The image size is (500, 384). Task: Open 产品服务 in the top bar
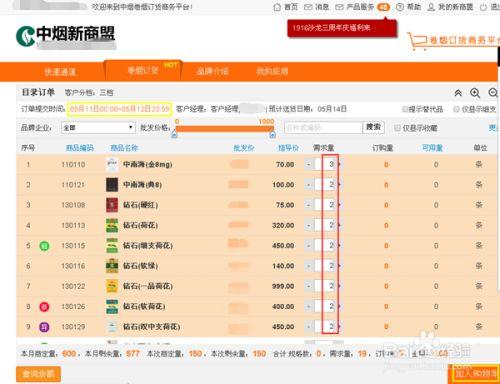pyautogui.click(x=360, y=7)
